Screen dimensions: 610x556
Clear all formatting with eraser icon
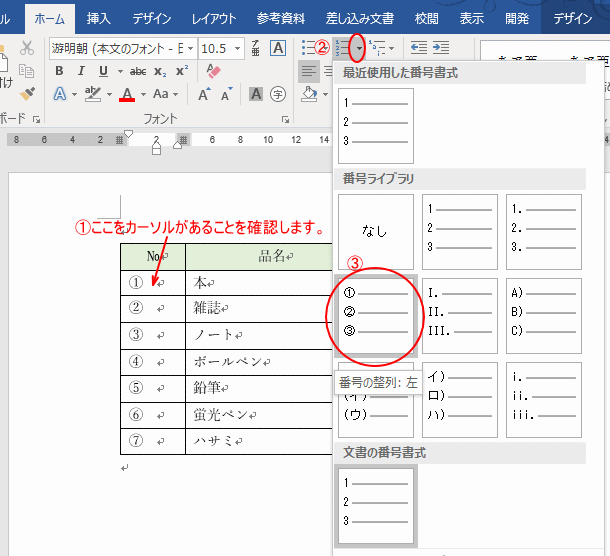pyautogui.click(x=213, y=71)
